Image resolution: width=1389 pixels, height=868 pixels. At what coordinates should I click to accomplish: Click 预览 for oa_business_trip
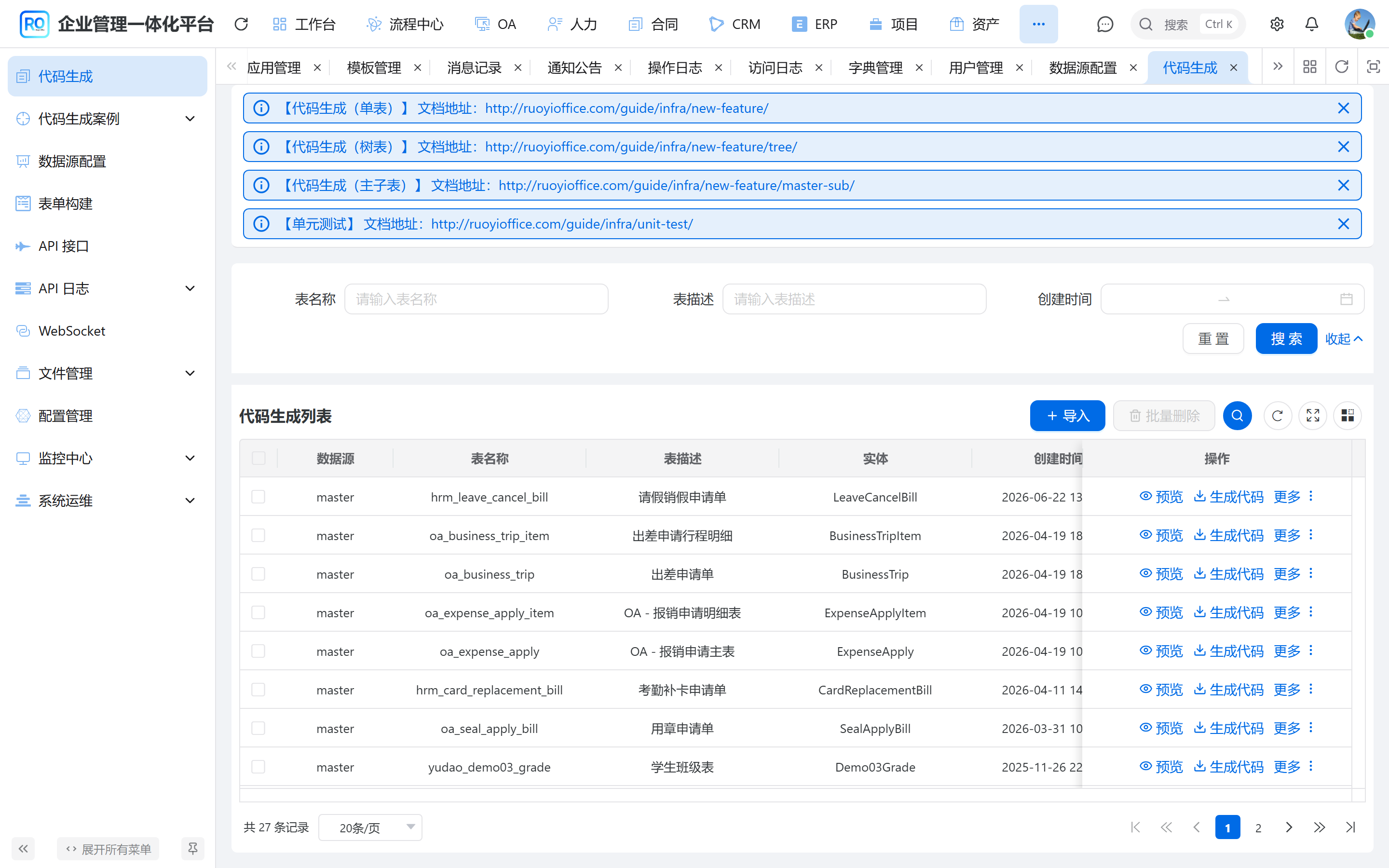click(x=1161, y=573)
